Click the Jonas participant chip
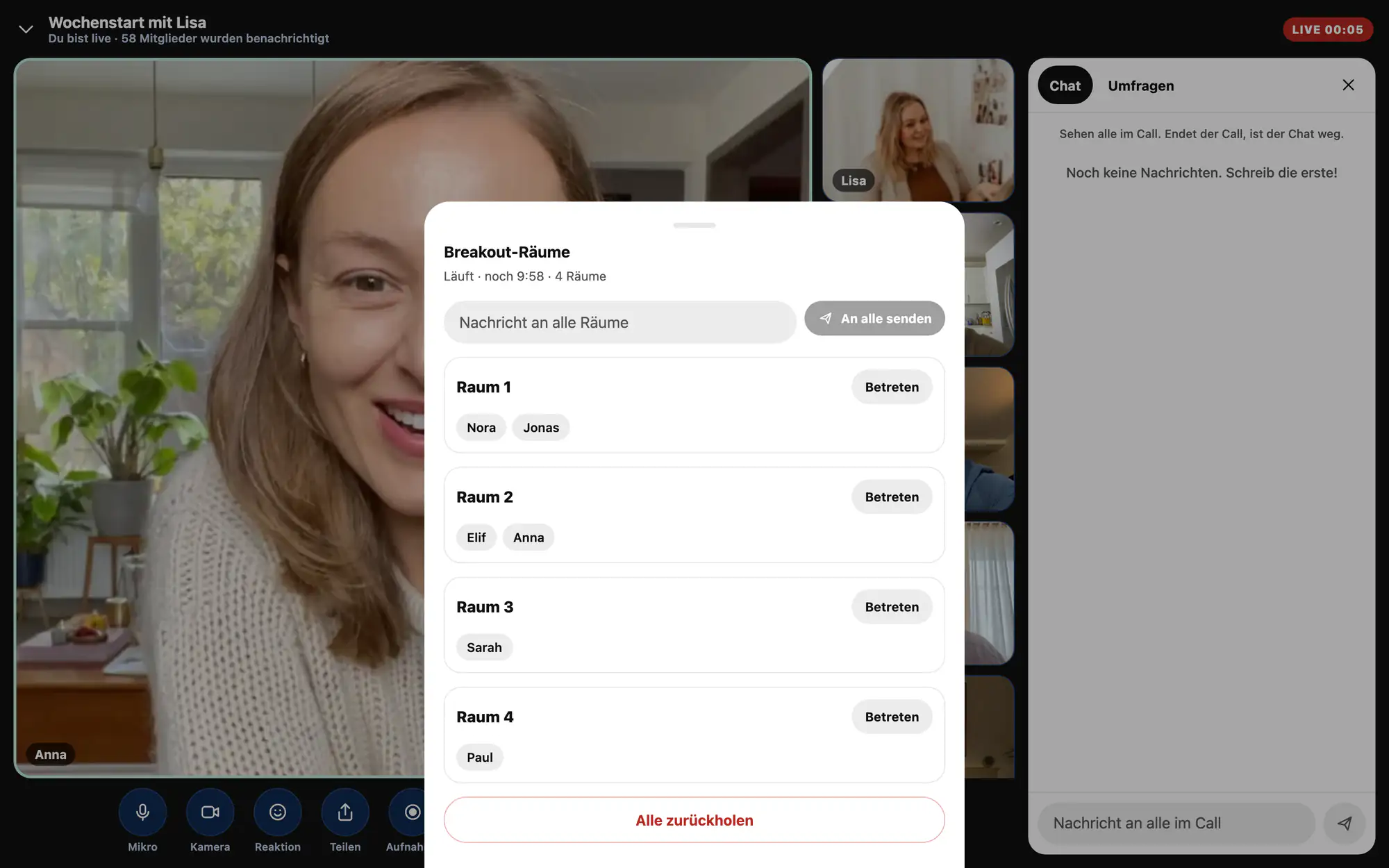This screenshot has height=868, width=1389. 541,428
